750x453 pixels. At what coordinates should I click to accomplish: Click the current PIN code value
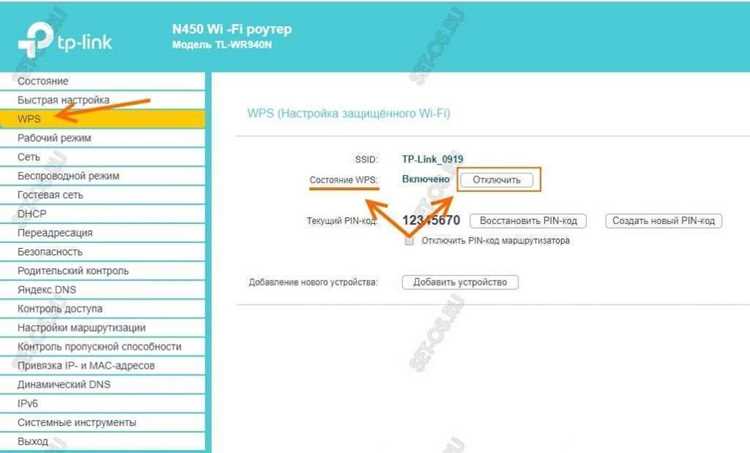[x=431, y=220]
